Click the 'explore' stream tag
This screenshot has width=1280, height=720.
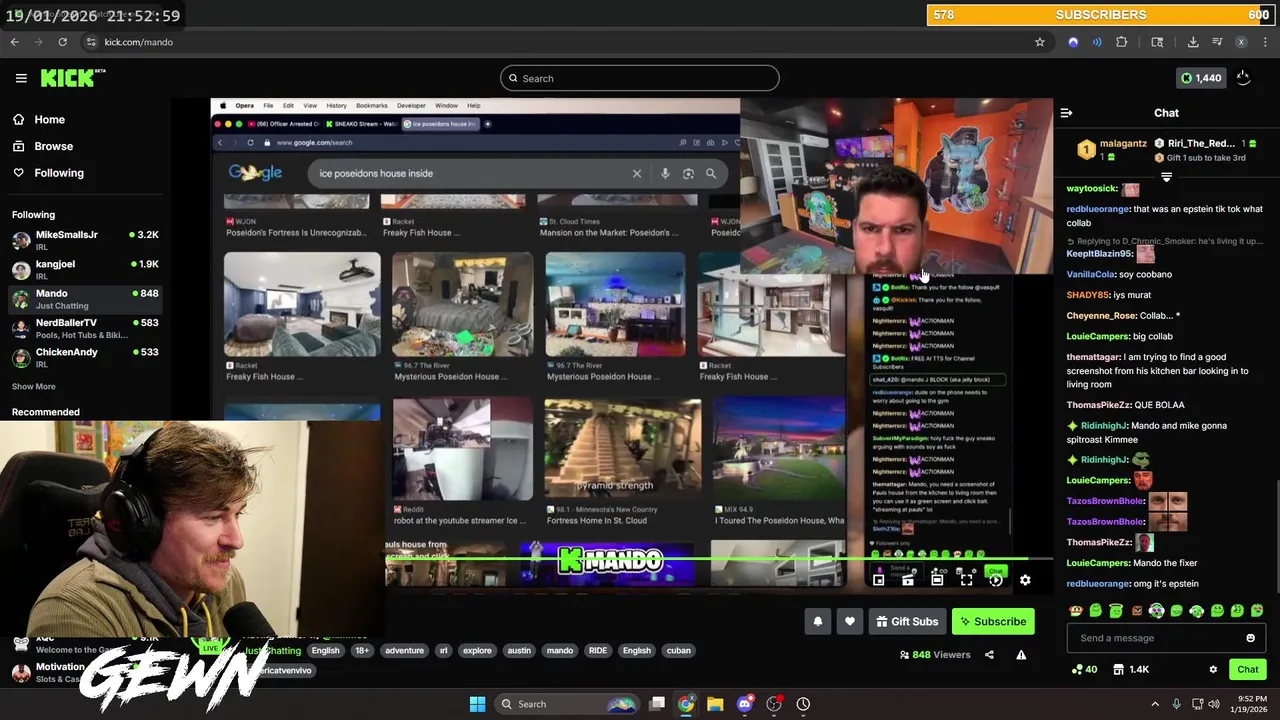(477, 650)
